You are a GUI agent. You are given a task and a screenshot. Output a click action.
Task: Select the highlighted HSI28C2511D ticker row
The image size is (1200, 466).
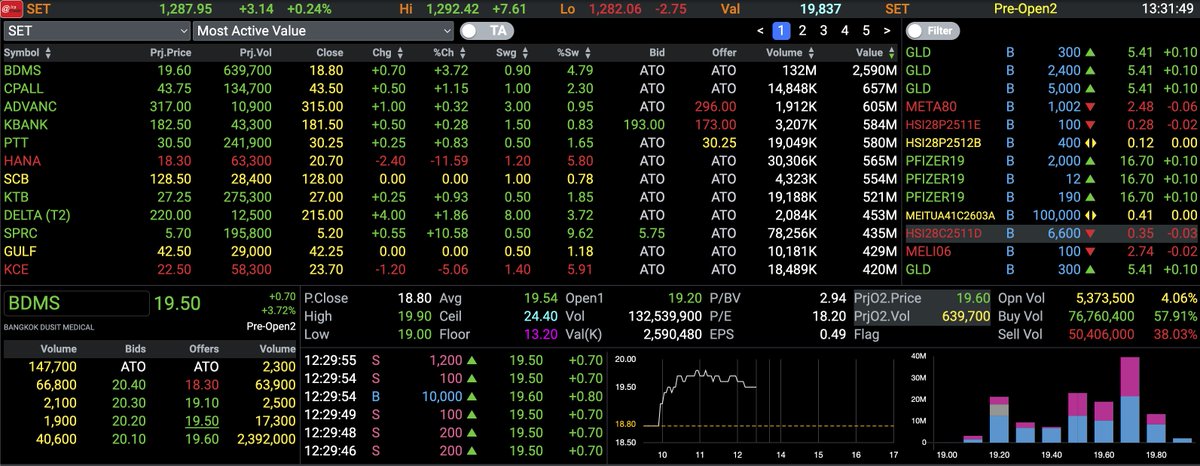[1050, 232]
